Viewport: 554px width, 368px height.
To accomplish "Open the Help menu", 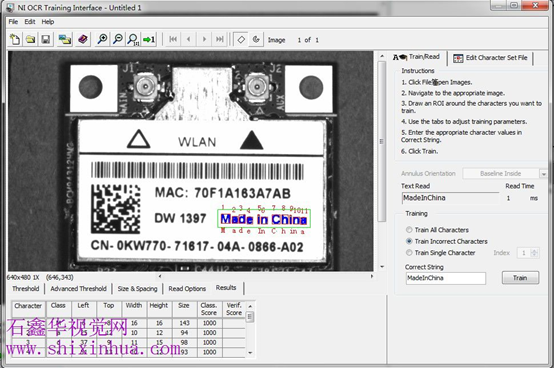I will click(48, 22).
